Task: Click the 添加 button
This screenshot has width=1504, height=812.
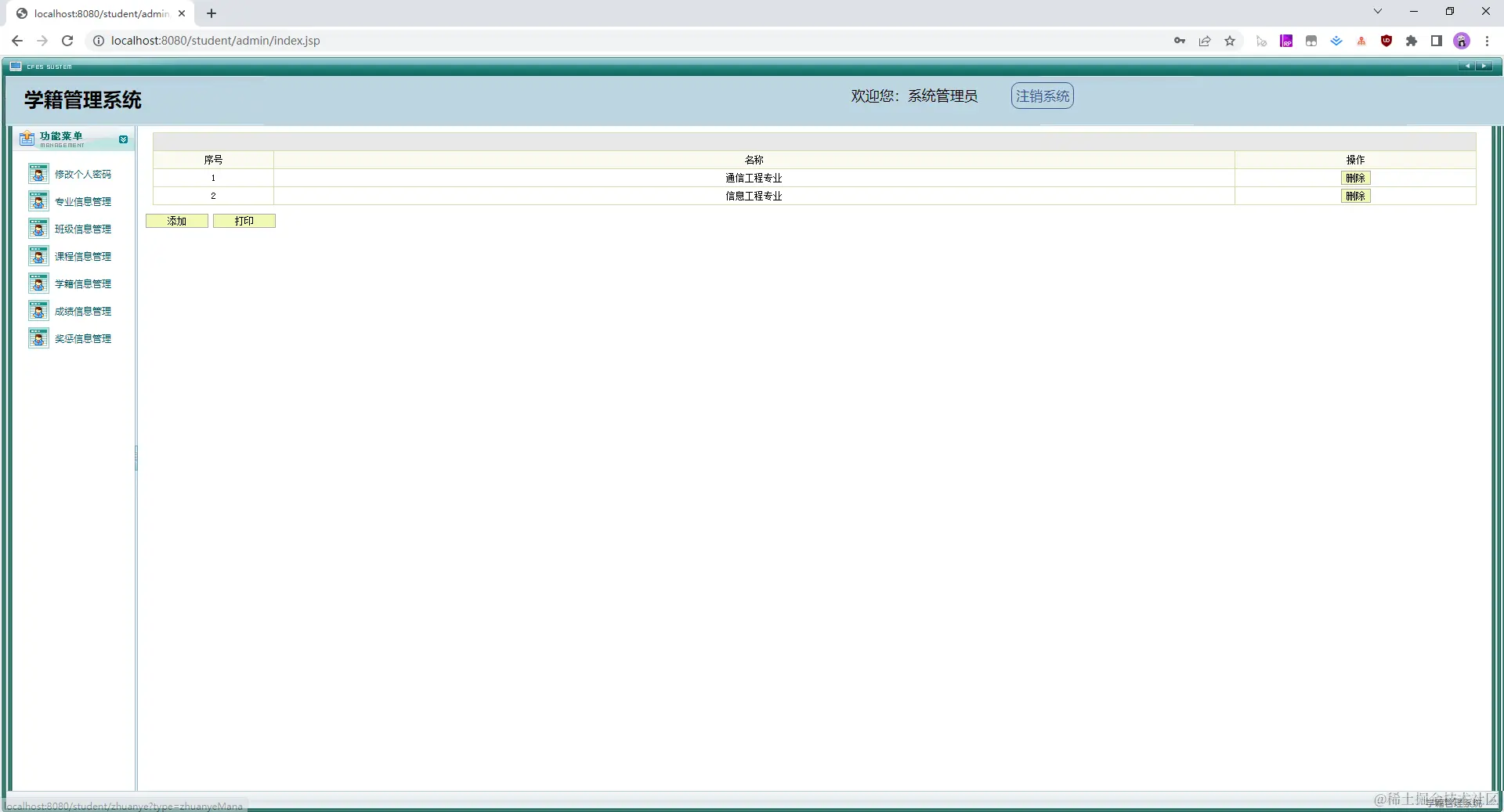Action: pos(177,221)
